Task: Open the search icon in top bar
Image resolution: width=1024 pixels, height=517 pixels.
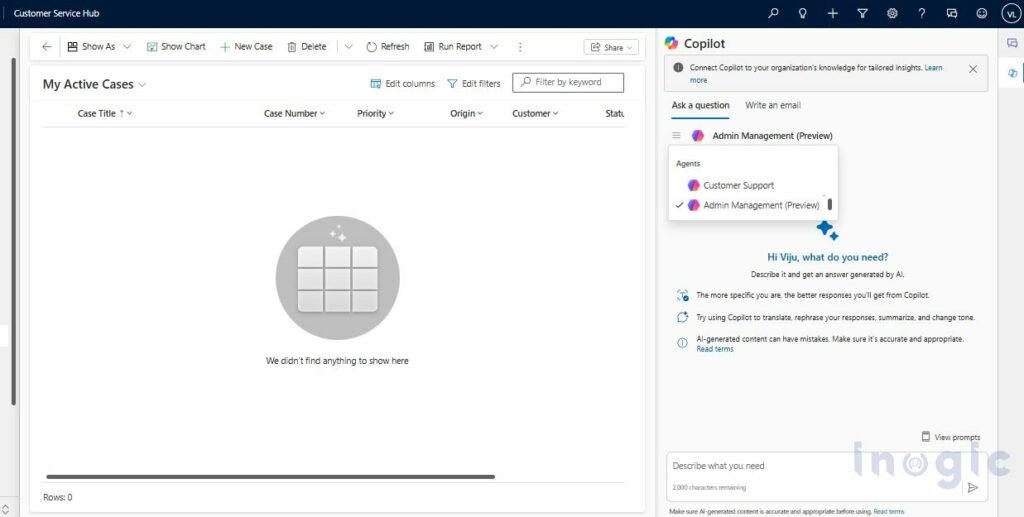Action: [x=773, y=13]
